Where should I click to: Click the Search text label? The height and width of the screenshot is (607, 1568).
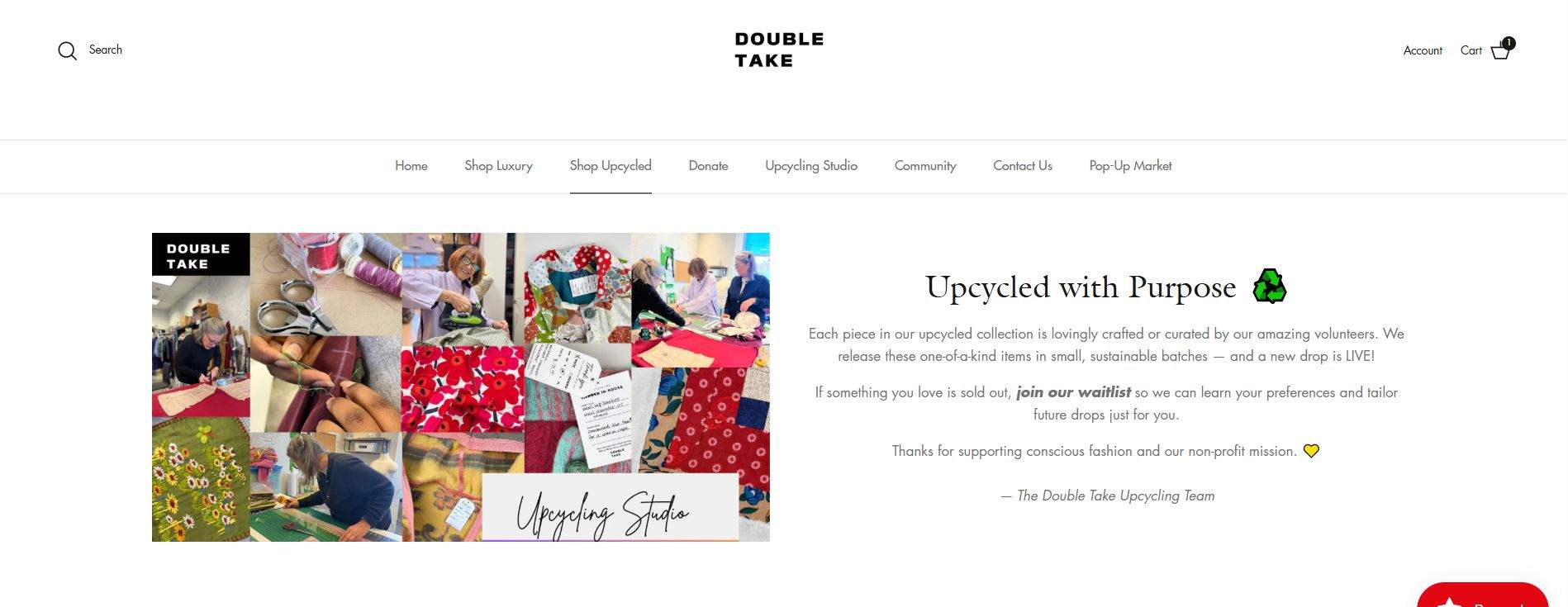106,50
